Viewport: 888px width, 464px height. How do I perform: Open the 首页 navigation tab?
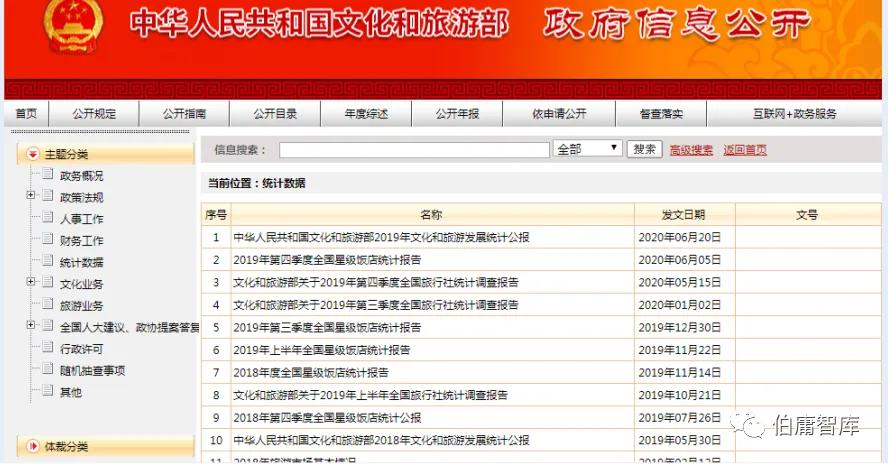26,114
